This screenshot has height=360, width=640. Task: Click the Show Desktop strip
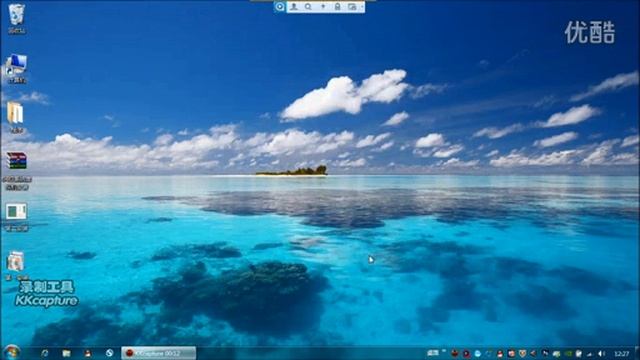click(637, 353)
